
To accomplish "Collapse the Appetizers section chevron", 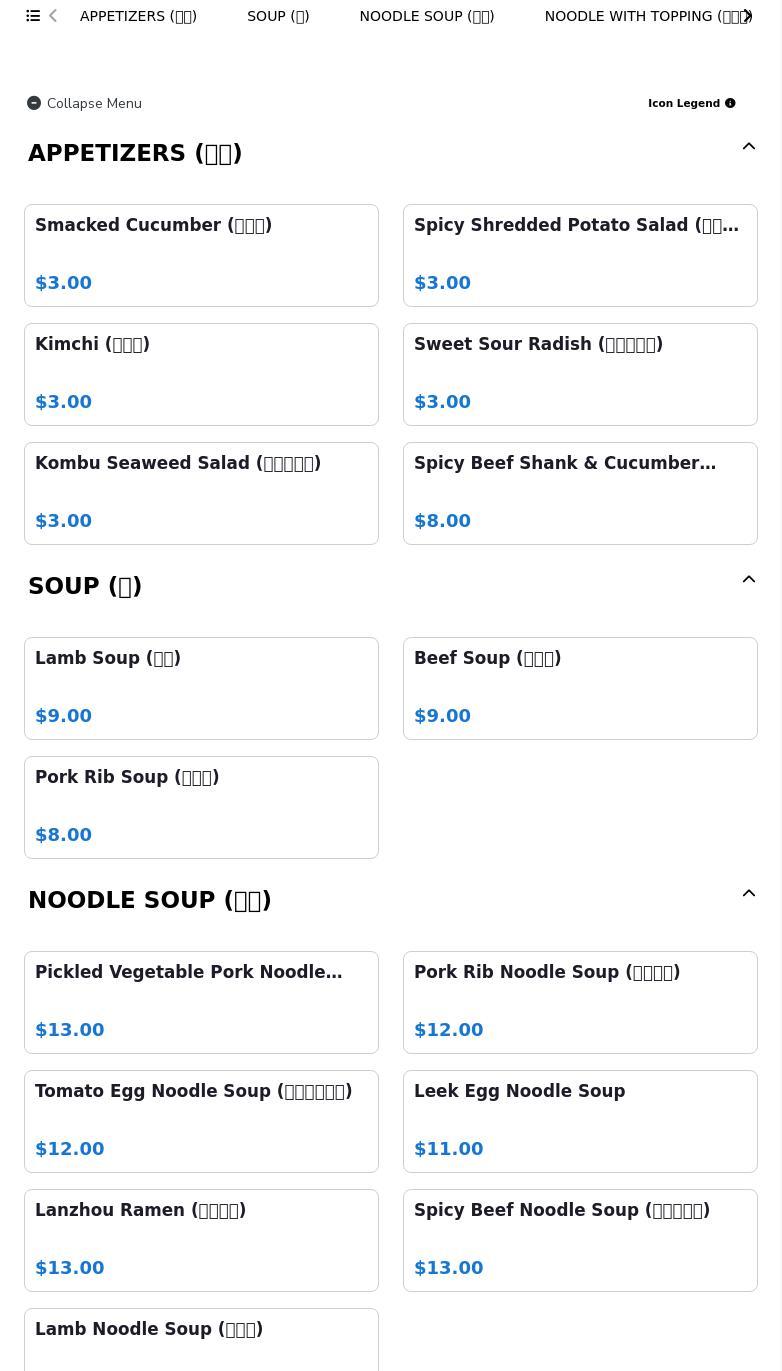I will pos(748,147).
